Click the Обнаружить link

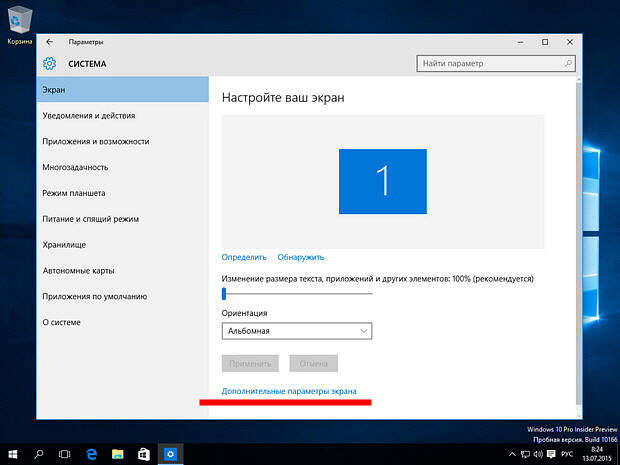tap(301, 257)
